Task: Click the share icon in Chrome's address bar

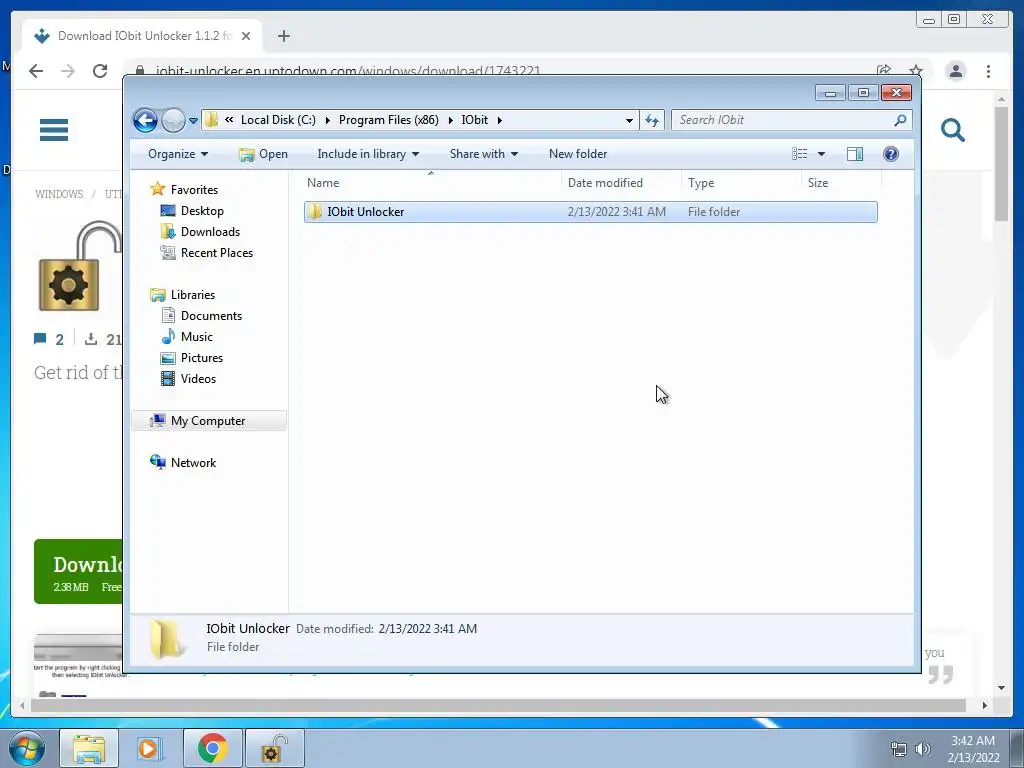Action: click(x=884, y=71)
